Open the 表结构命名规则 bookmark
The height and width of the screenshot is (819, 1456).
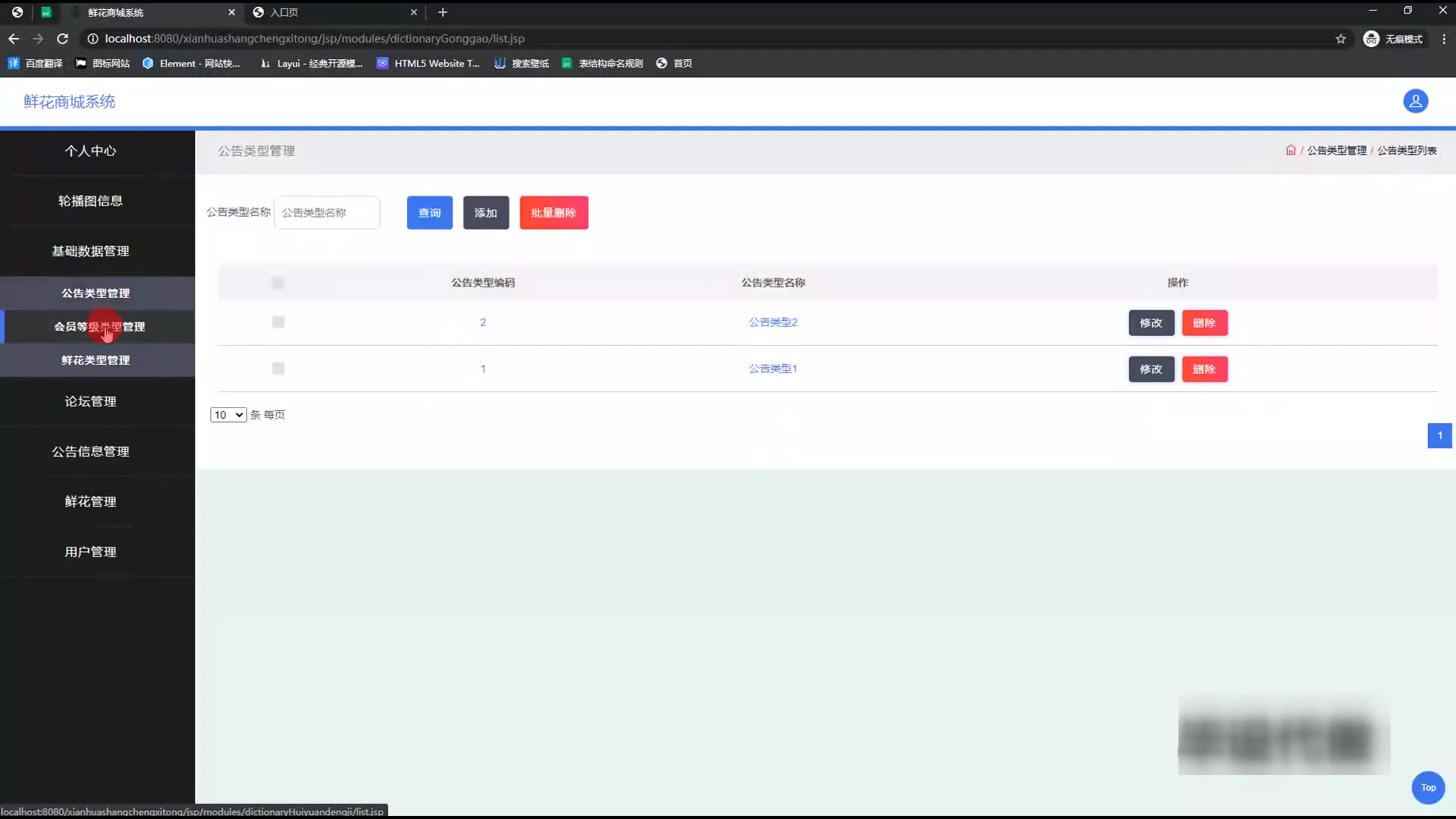[x=603, y=64]
